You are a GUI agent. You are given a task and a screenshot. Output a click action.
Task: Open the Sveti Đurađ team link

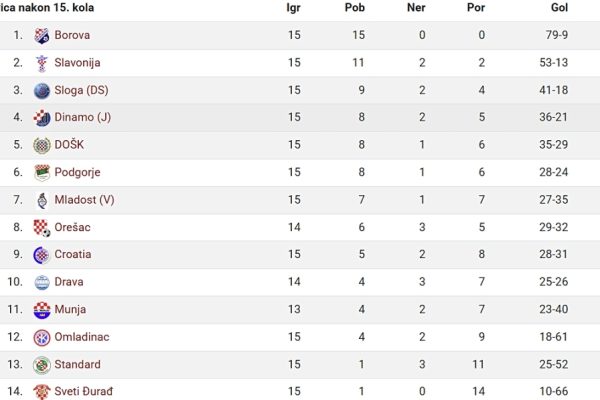coord(84,392)
